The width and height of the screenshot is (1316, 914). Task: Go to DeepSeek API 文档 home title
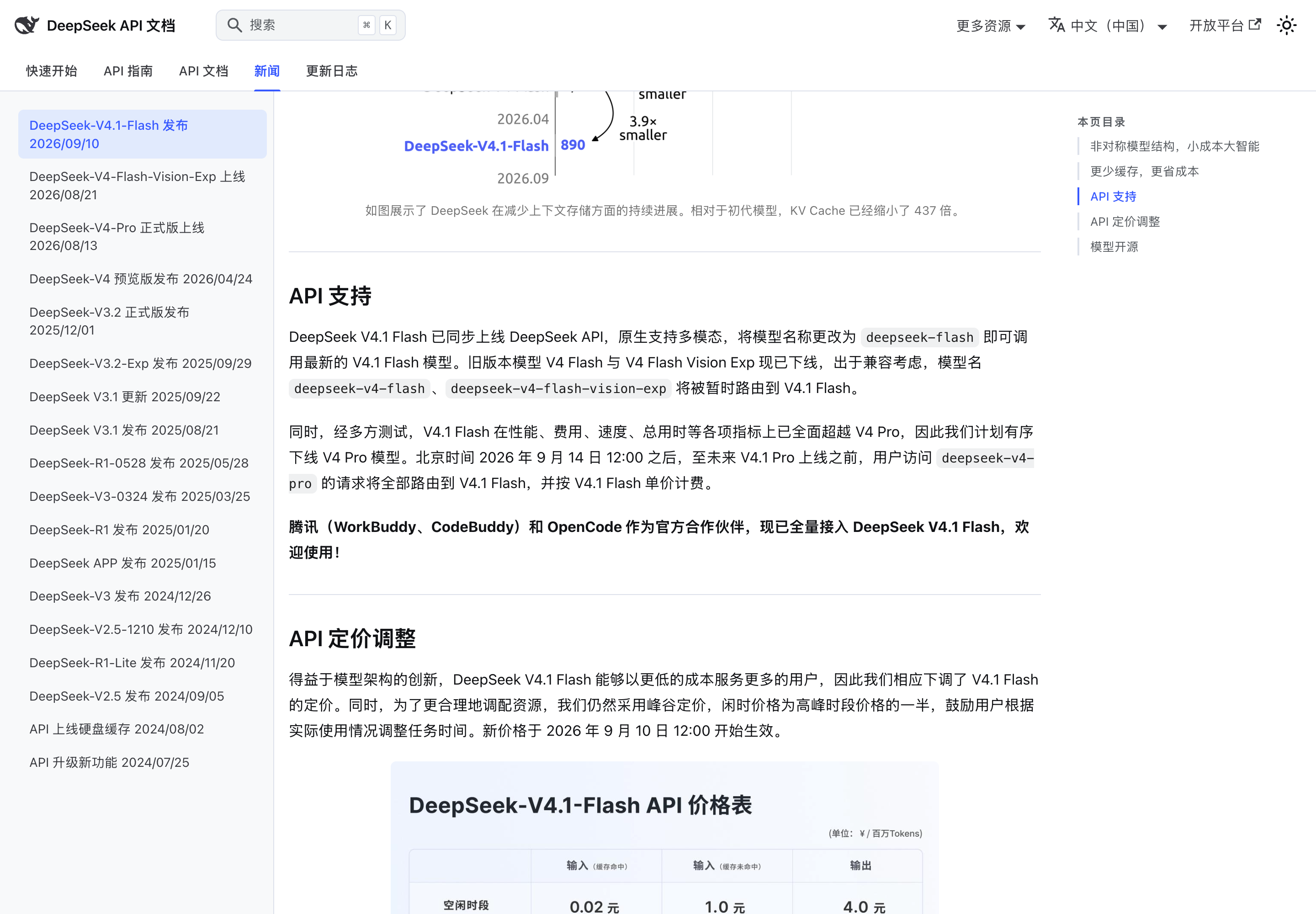coord(111,26)
